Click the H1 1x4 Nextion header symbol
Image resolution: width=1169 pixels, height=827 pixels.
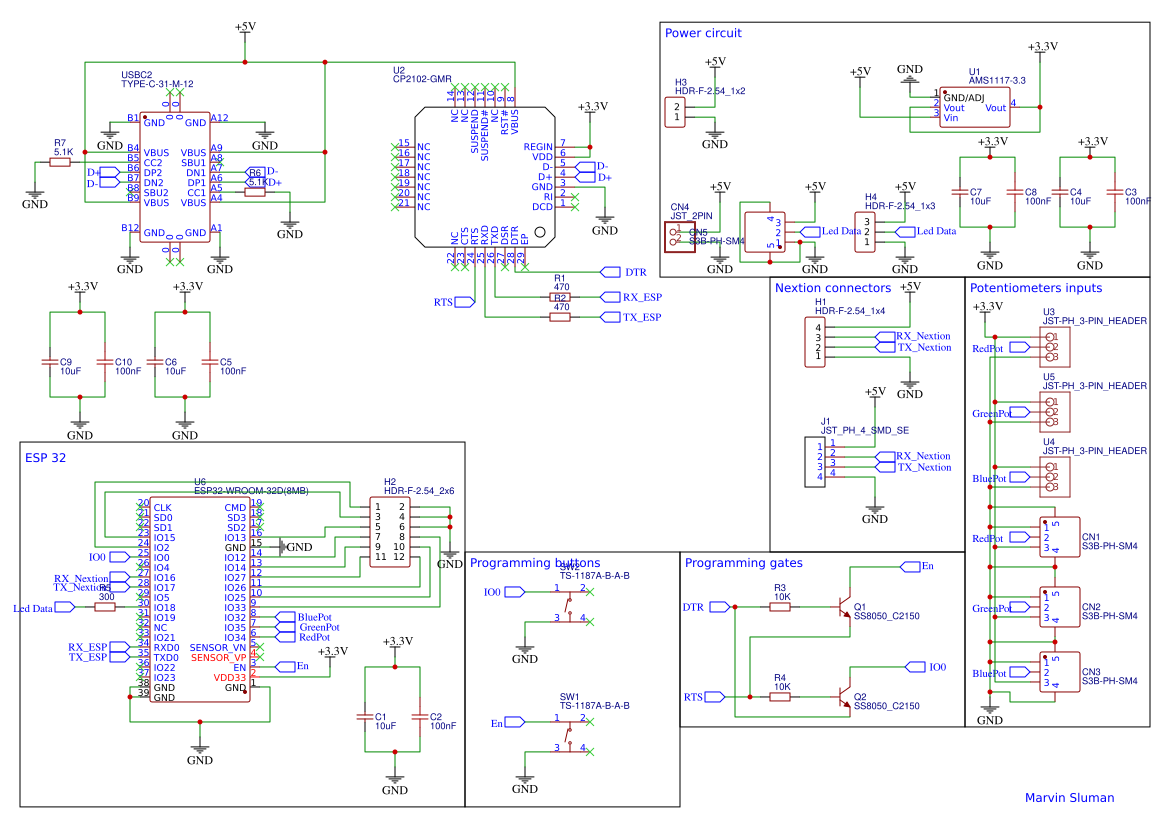(x=815, y=342)
